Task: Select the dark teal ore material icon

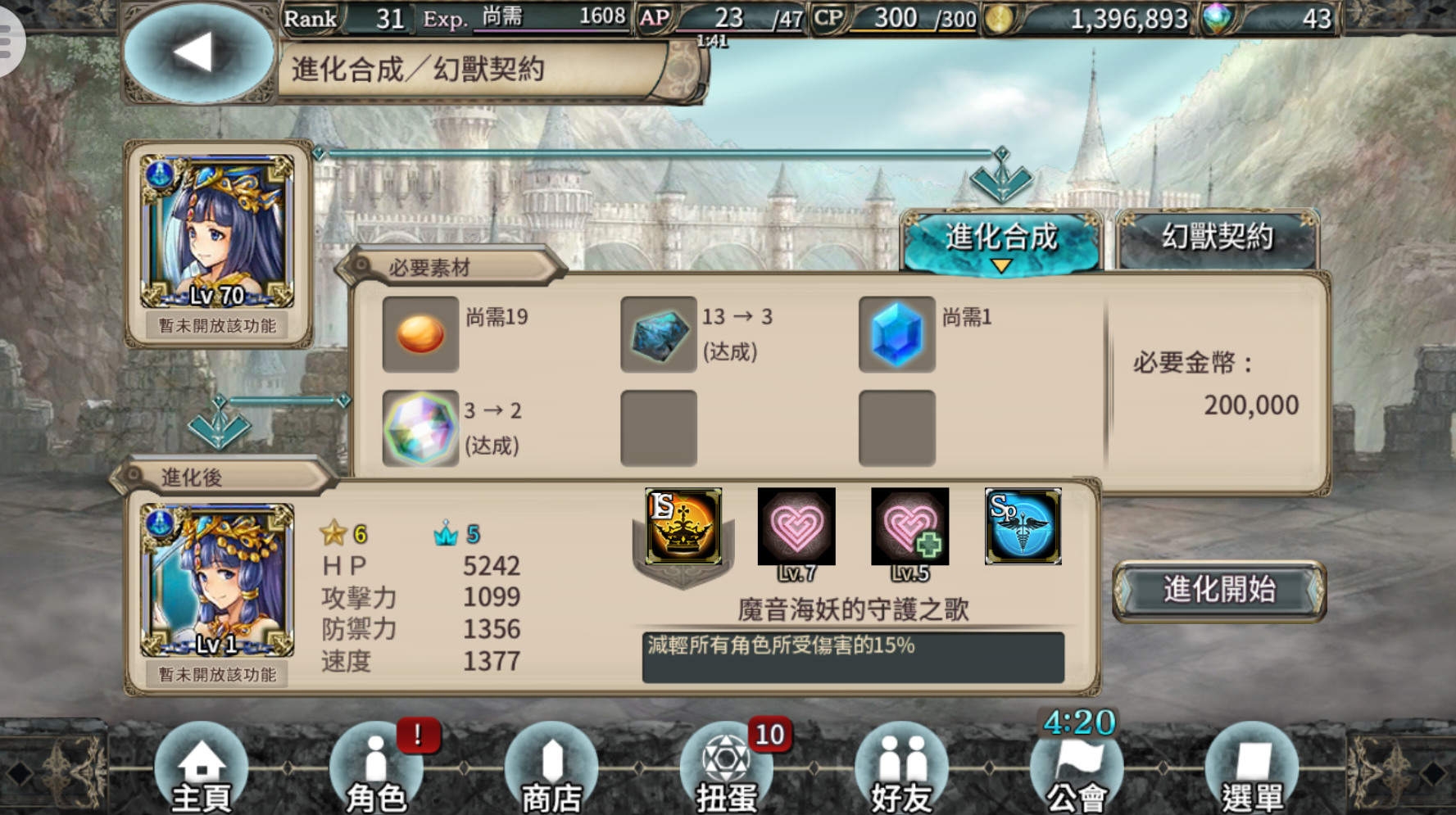Action: point(659,334)
